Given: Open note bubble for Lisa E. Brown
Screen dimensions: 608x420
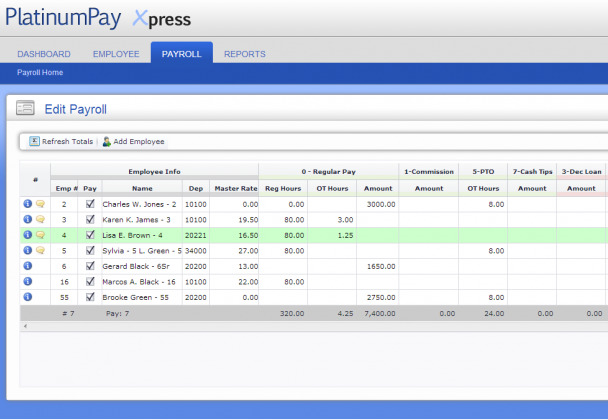Looking at the screenshot, I should click(x=40, y=235).
